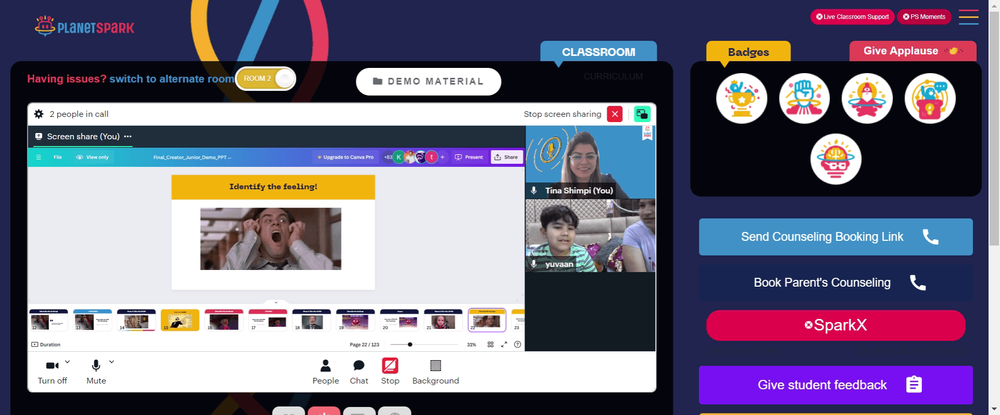The height and width of the screenshot is (415, 1000).
Task: Click phone icon on Book Parent's Counseling
Action: tap(918, 282)
